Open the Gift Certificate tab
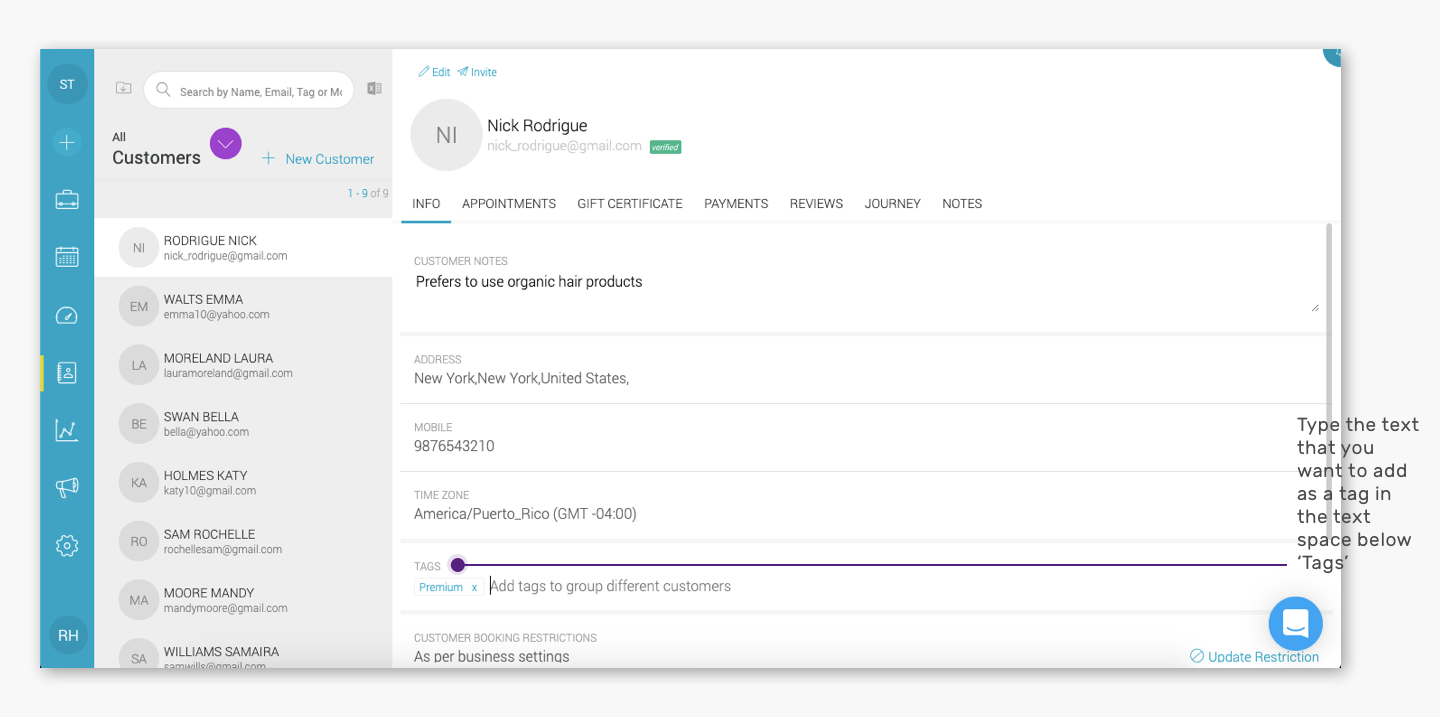1440x718 pixels. click(x=630, y=204)
